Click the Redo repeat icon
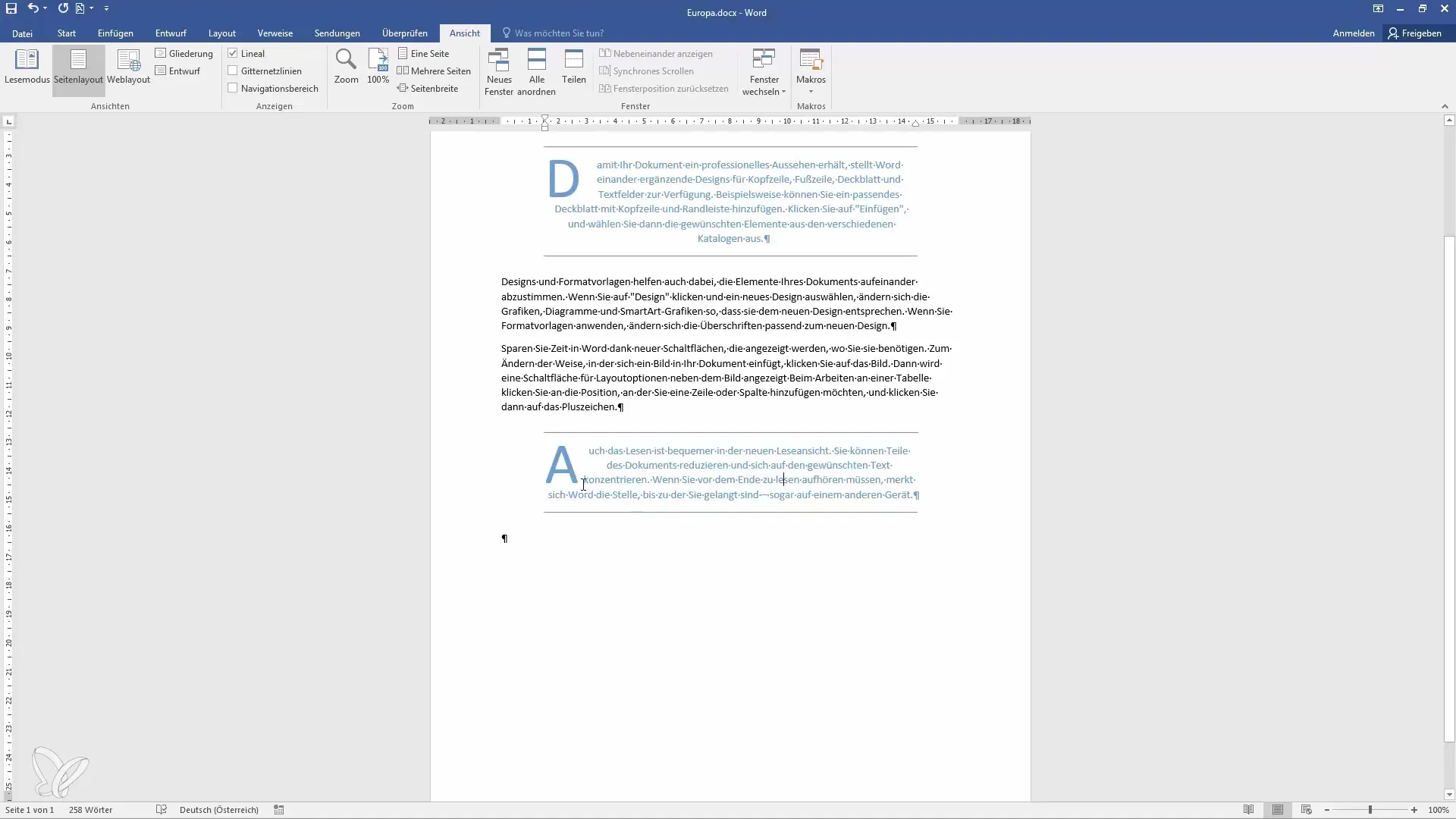Screen dimensions: 1456x819 (63, 8)
